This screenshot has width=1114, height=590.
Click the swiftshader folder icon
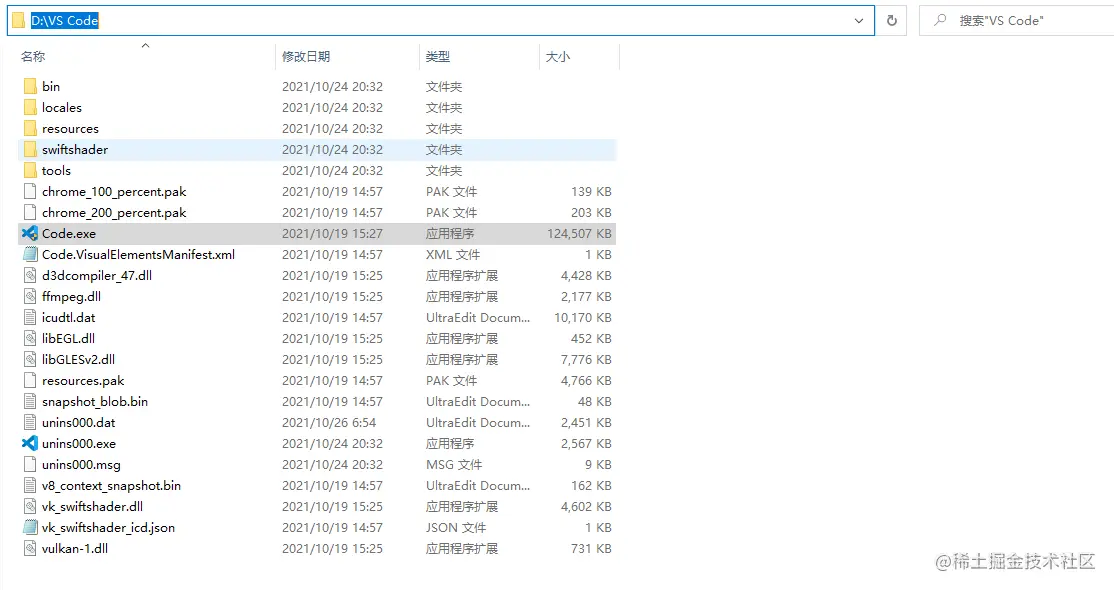coord(30,149)
